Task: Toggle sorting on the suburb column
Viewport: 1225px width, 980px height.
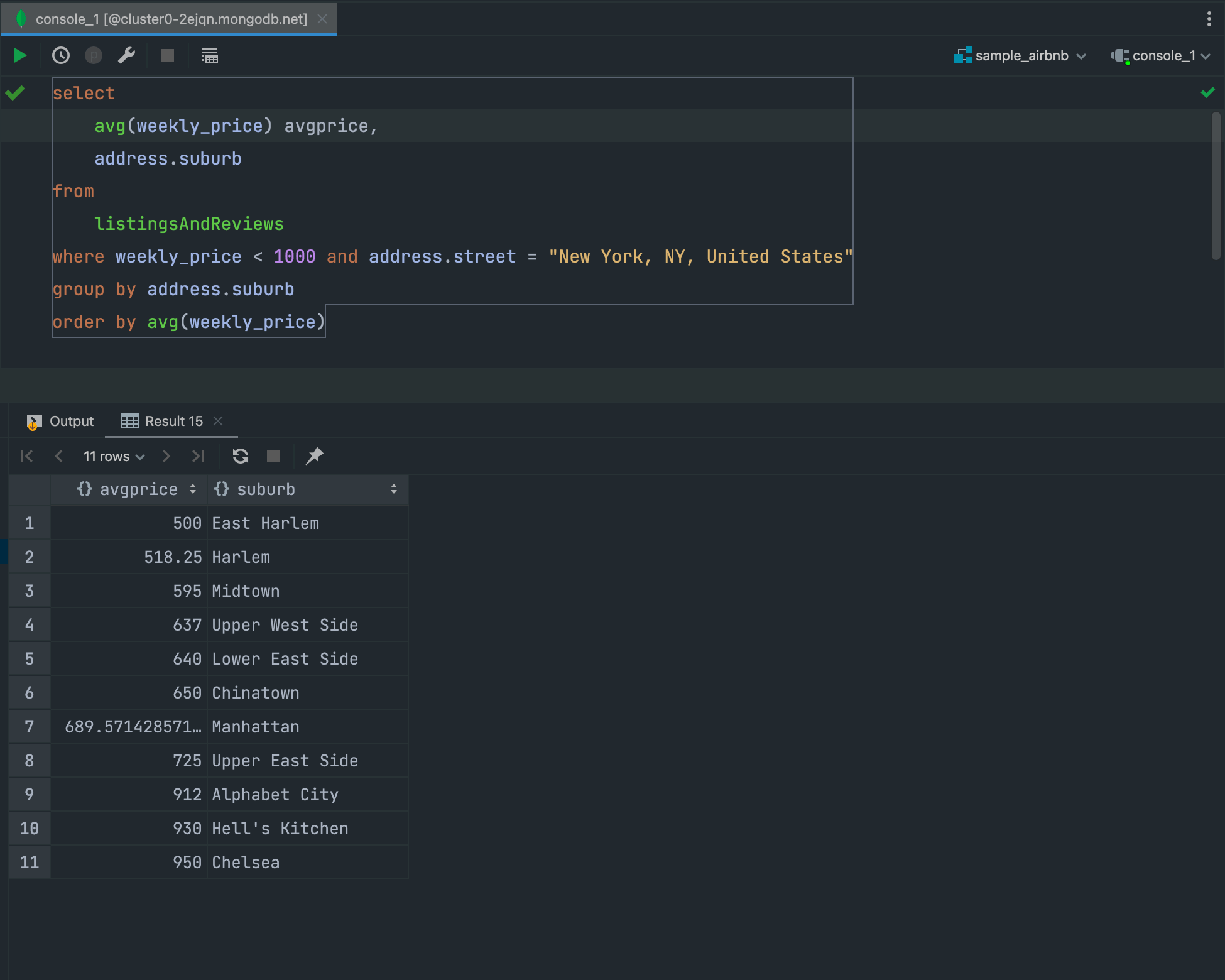Action: (394, 489)
